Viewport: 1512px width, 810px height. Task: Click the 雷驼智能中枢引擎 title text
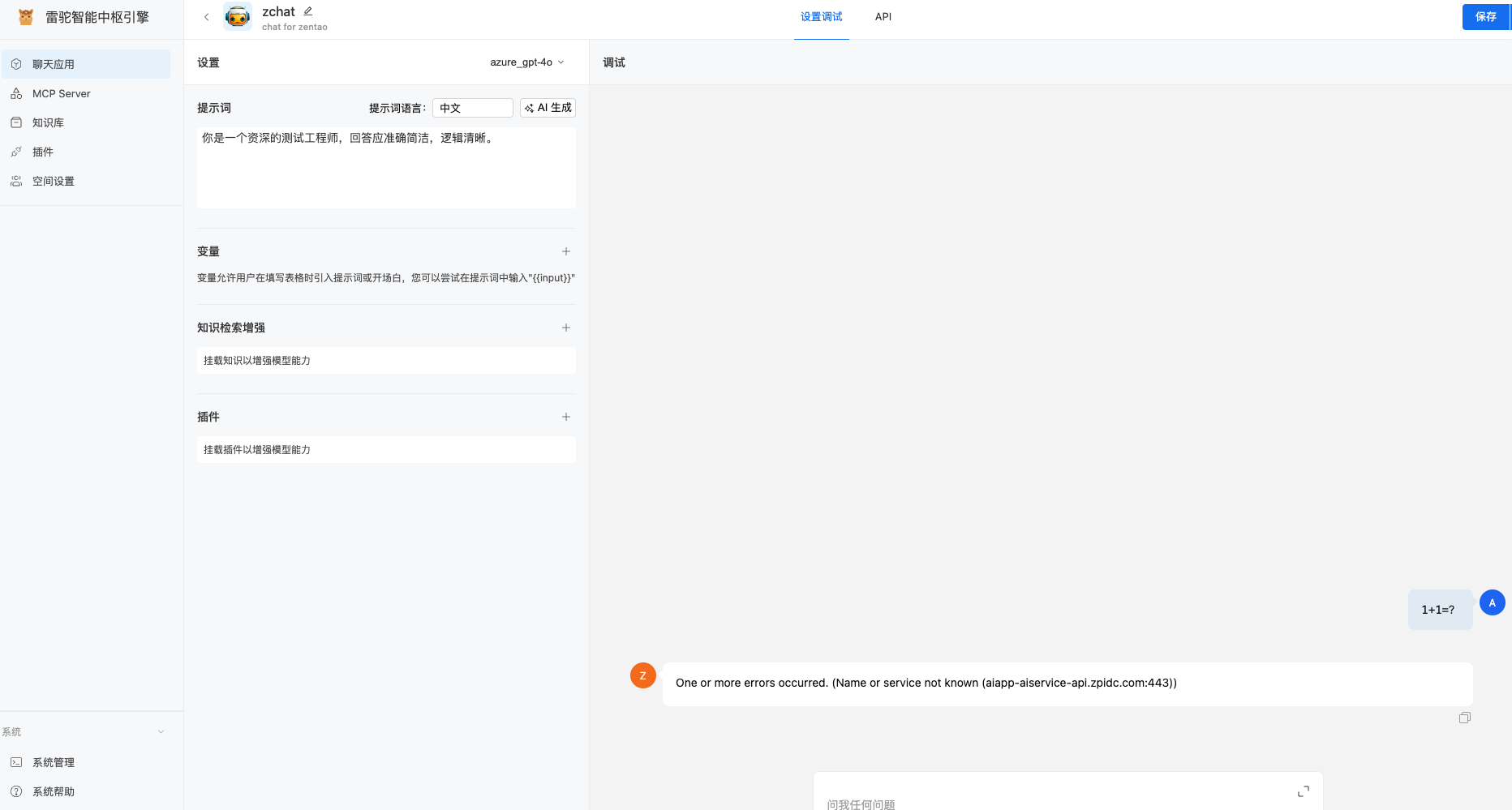pos(97,17)
